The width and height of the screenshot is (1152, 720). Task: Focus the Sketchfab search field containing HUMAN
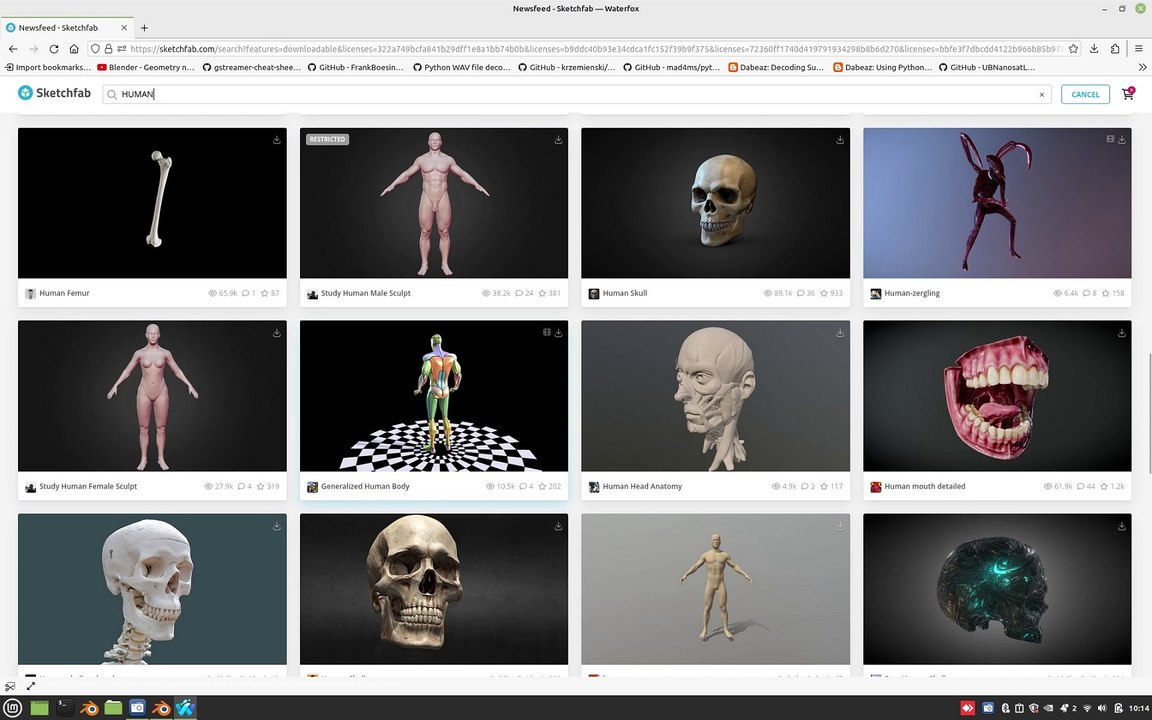[577, 95]
